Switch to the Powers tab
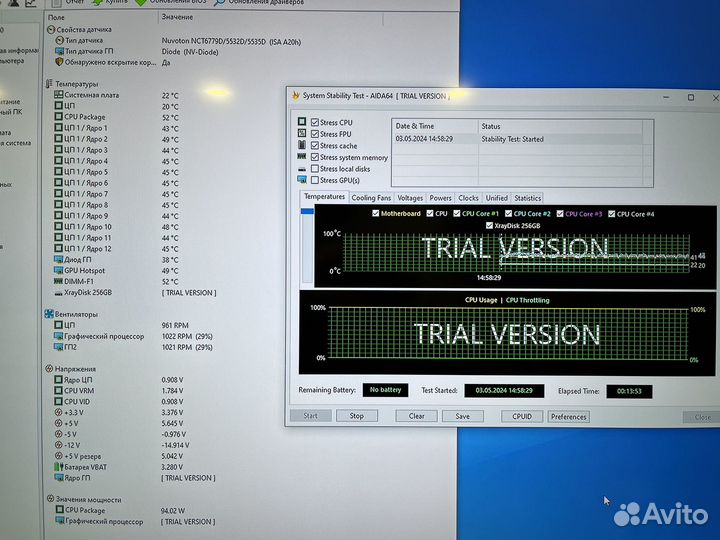 pyautogui.click(x=440, y=198)
